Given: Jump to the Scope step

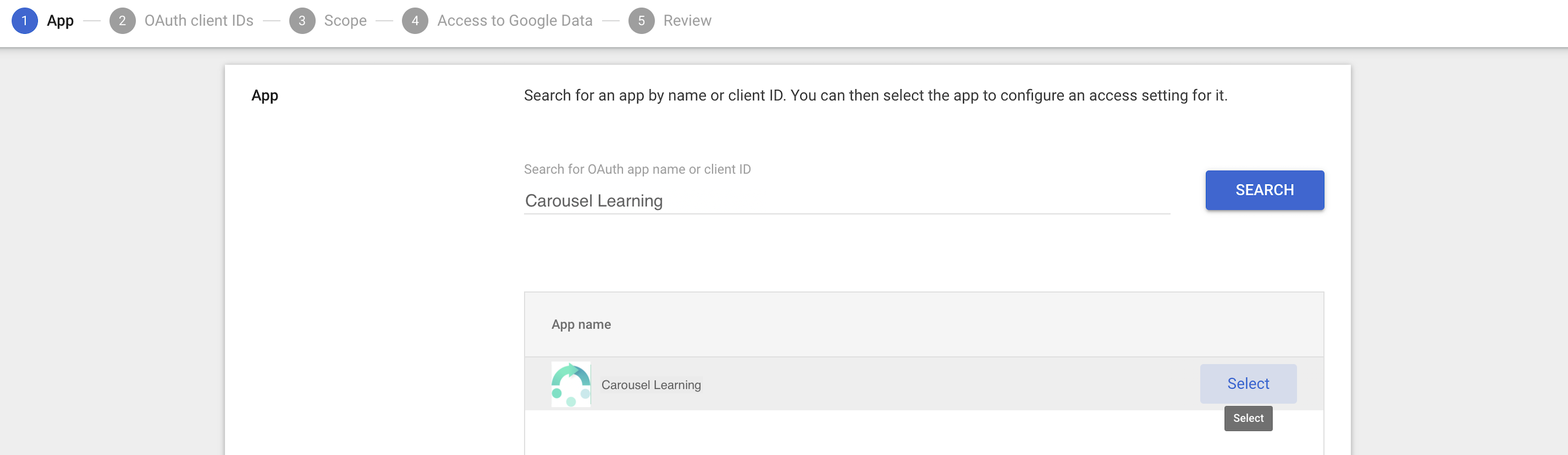Looking at the screenshot, I should click(x=345, y=21).
